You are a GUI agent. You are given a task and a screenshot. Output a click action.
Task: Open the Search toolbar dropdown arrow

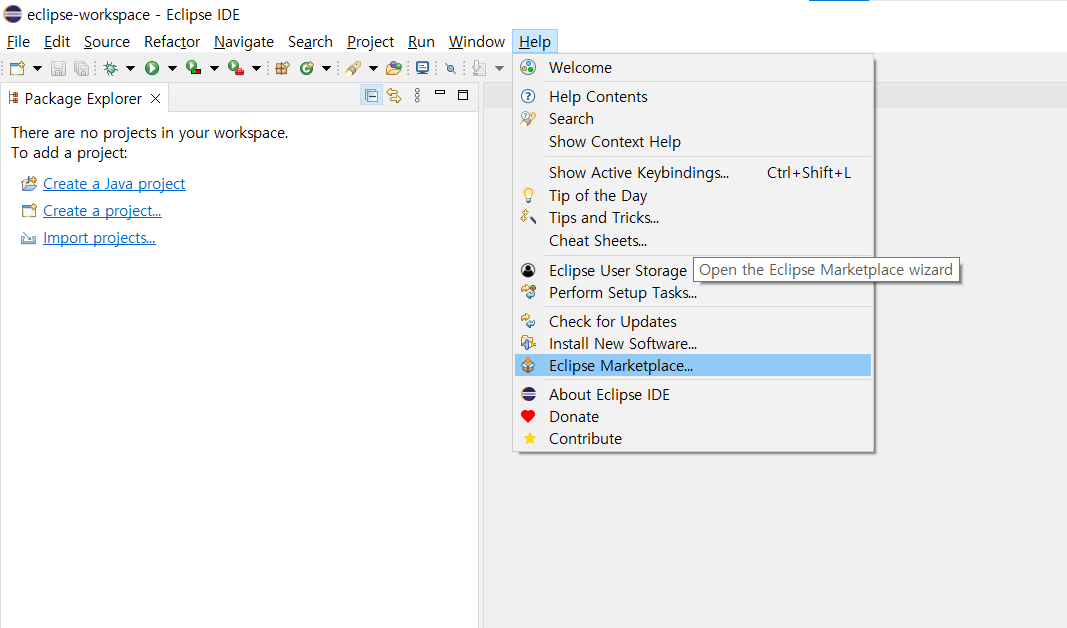[373, 68]
